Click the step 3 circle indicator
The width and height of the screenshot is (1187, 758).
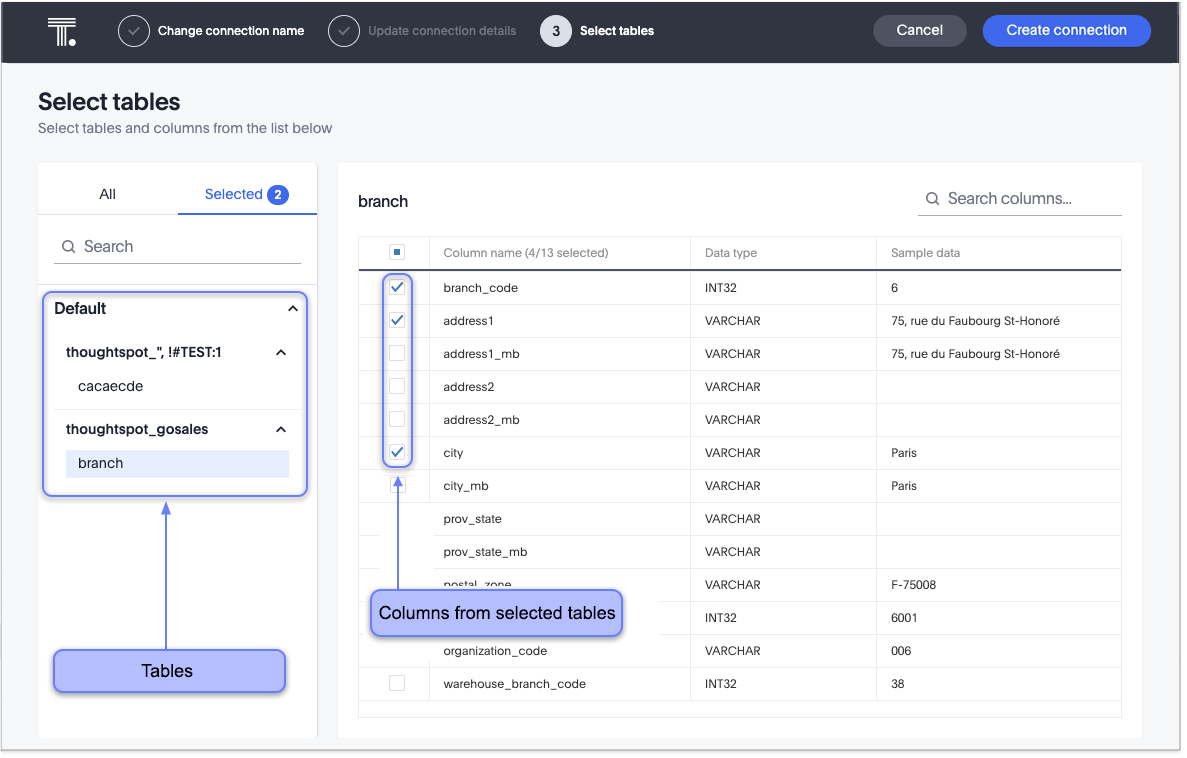click(555, 31)
